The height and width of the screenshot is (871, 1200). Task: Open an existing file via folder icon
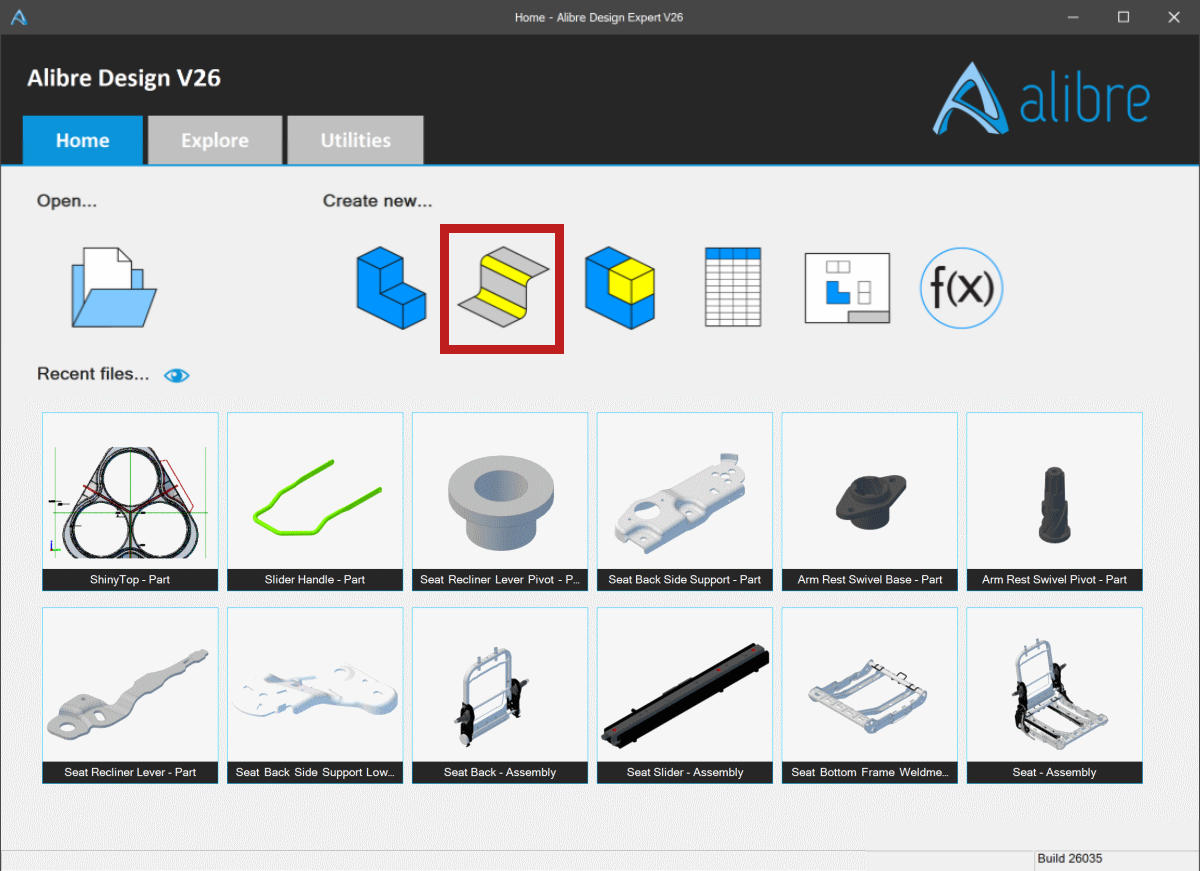[113, 287]
